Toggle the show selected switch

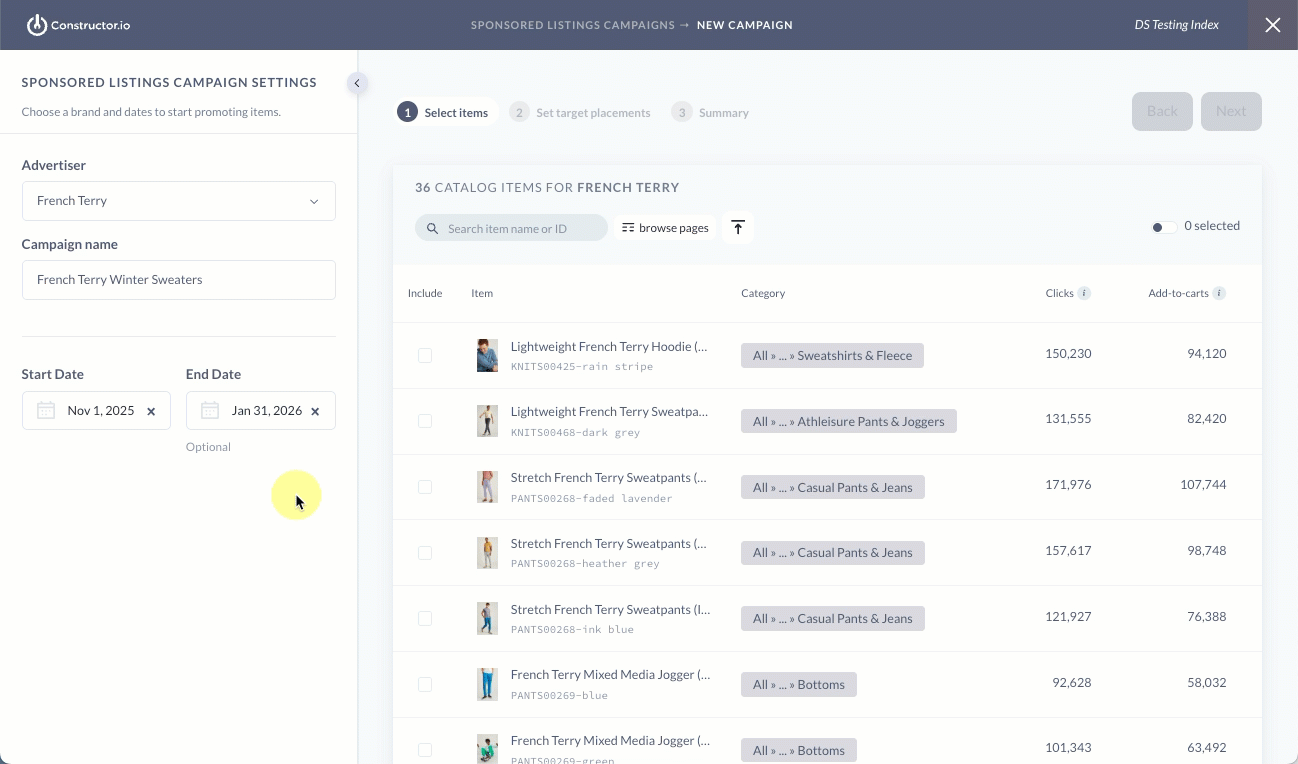1164,227
